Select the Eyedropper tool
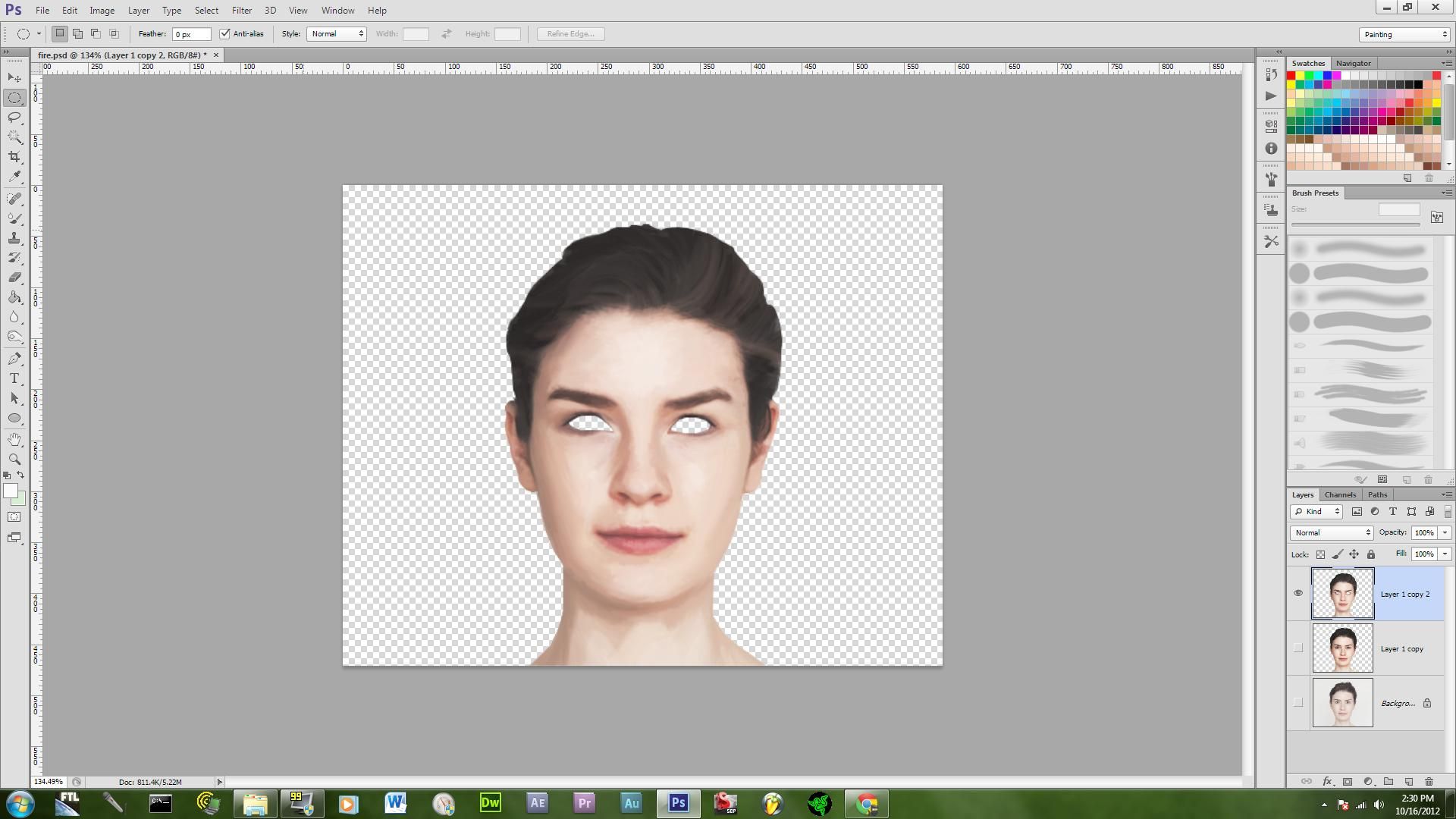The width and height of the screenshot is (1456, 819). coord(14,177)
